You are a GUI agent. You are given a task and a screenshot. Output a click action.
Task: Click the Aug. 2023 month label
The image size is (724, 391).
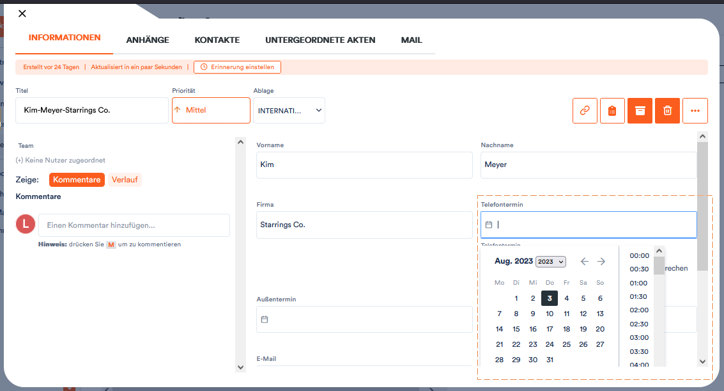pyautogui.click(x=513, y=261)
